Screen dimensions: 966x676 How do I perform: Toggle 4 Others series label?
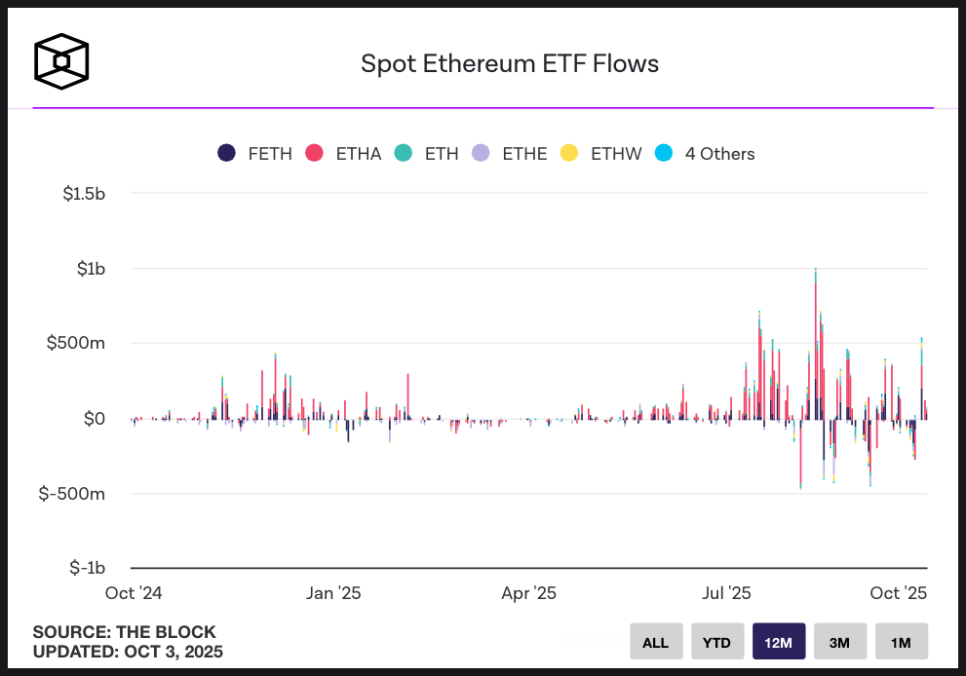719,154
